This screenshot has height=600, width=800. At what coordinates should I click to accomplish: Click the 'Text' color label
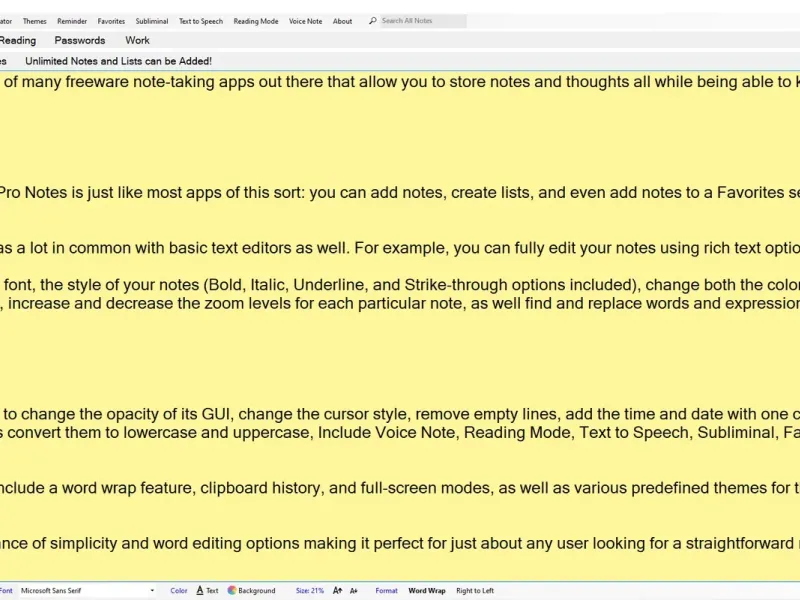(212, 590)
